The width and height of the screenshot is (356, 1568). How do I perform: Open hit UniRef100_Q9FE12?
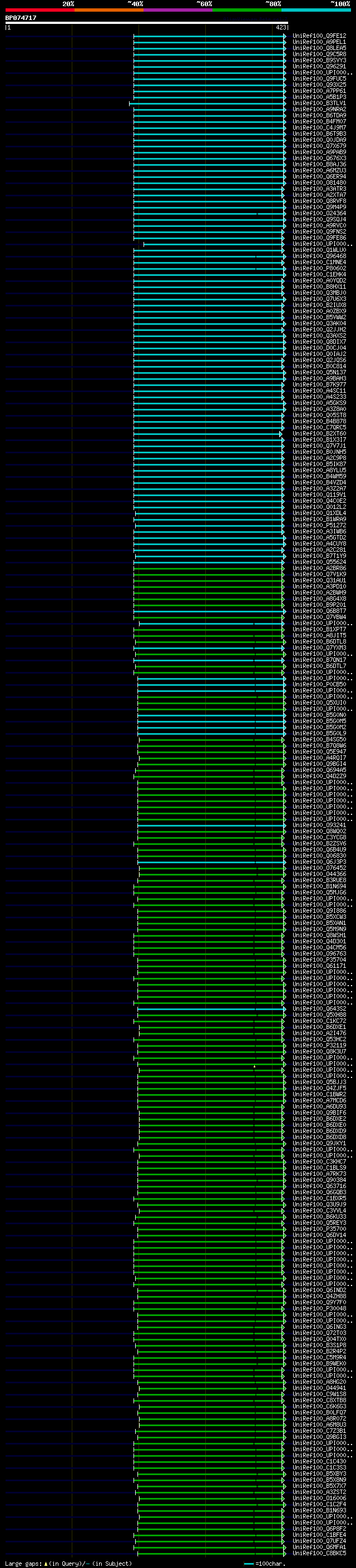tap(319, 36)
